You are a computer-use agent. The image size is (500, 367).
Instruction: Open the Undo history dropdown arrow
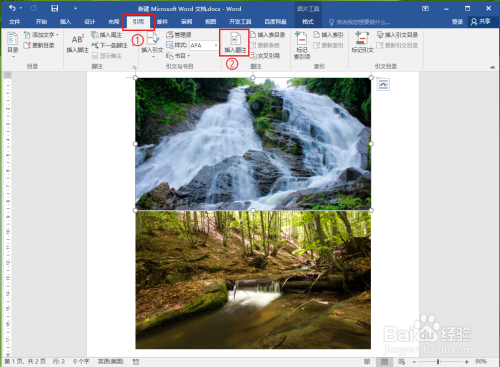coord(21,8)
